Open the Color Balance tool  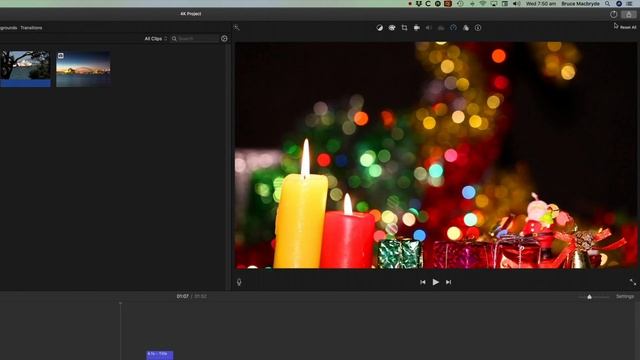(x=380, y=28)
